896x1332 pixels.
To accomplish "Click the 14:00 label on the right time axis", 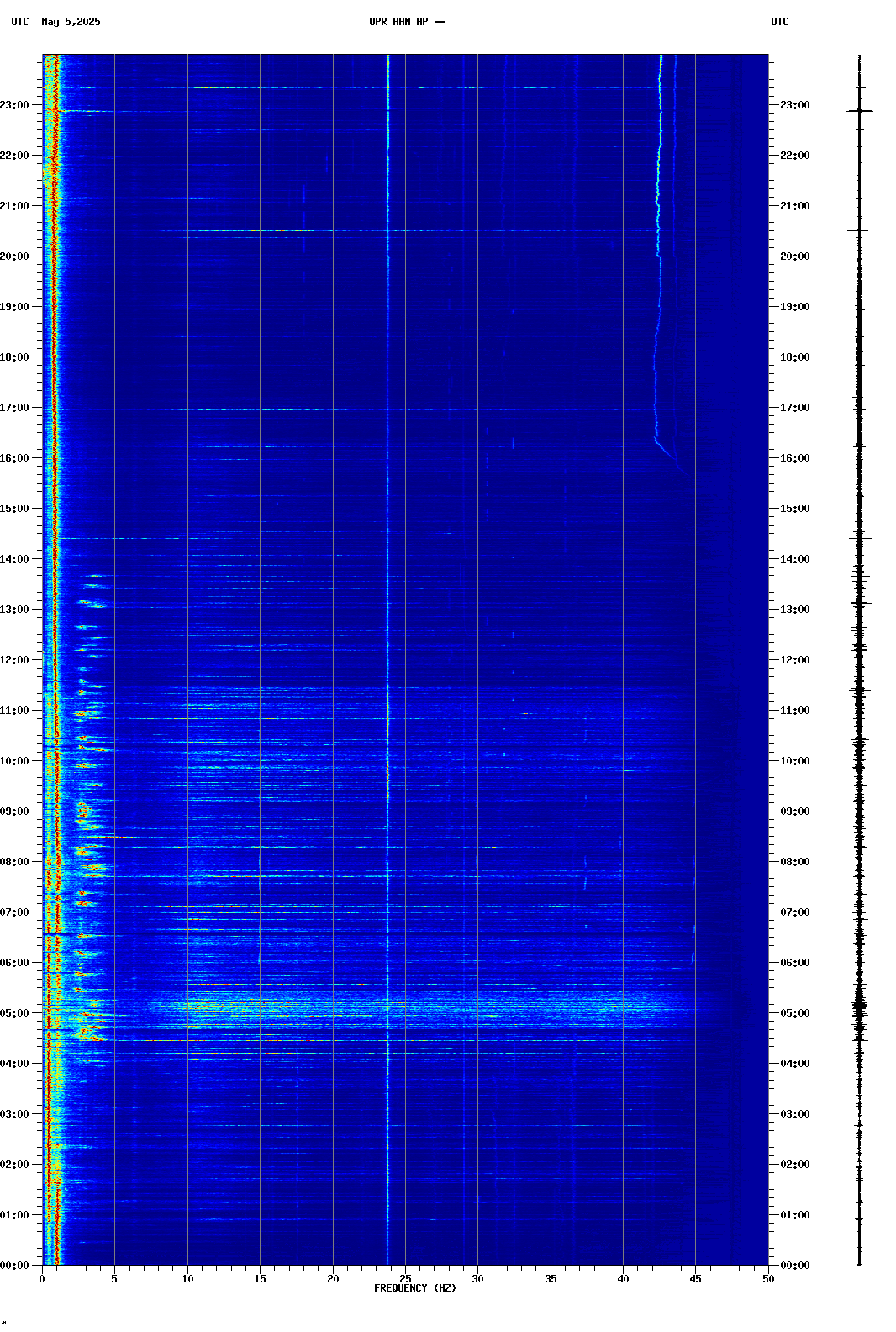I will [794, 559].
